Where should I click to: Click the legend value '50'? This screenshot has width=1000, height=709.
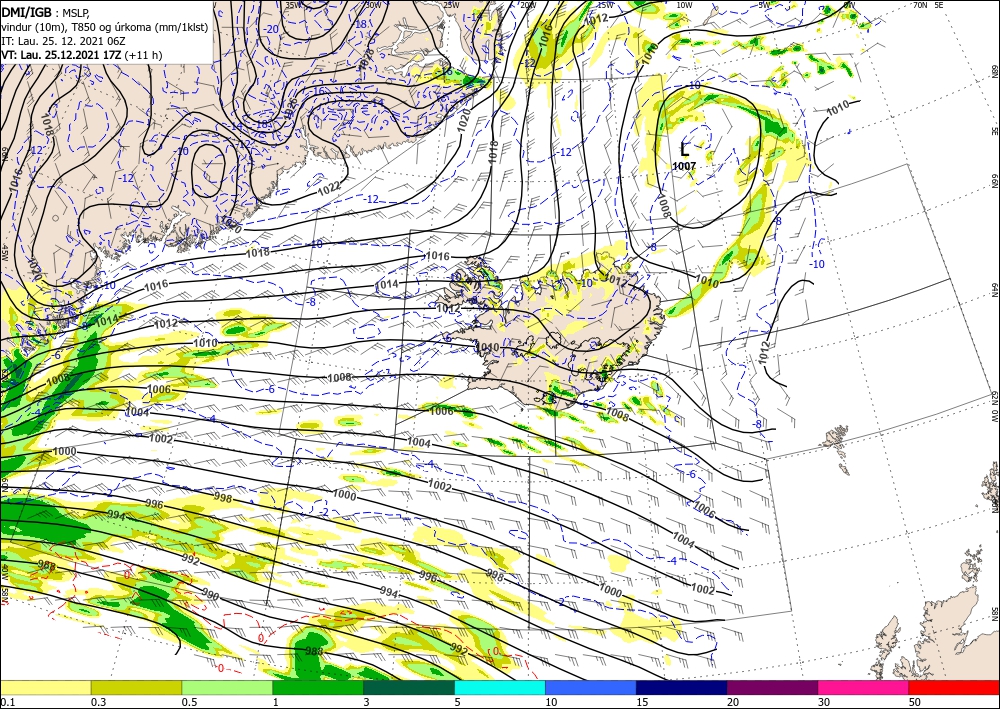[x=915, y=702]
